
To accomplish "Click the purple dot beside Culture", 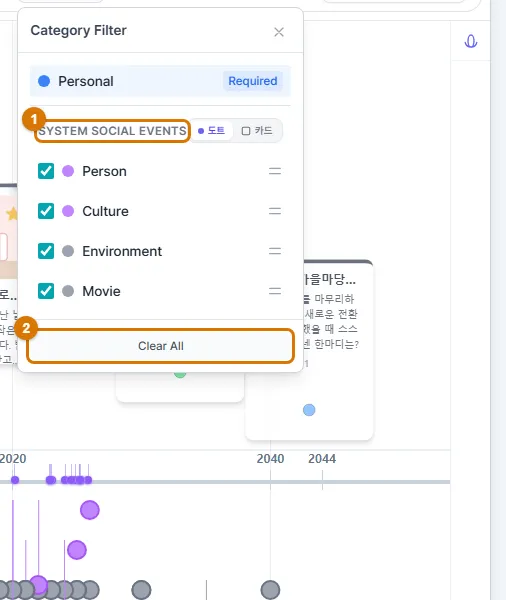I will 68,211.
